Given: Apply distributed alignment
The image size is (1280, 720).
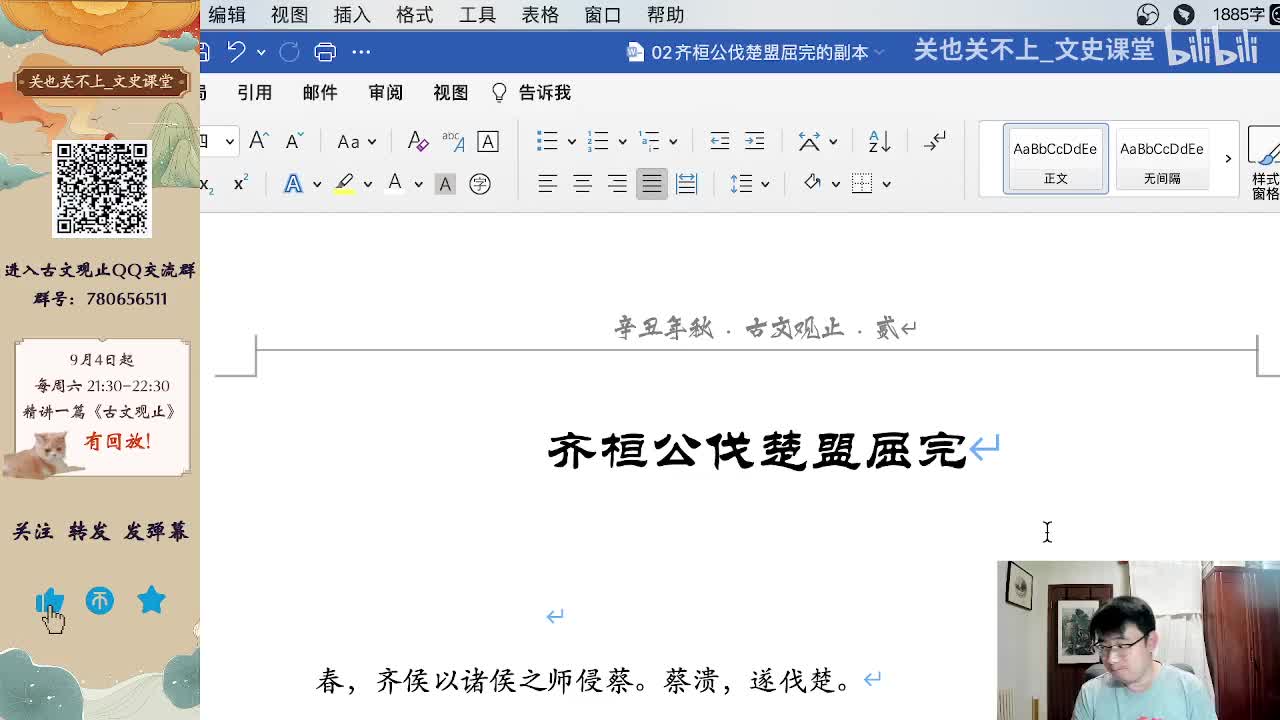Looking at the screenshot, I should coord(686,184).
